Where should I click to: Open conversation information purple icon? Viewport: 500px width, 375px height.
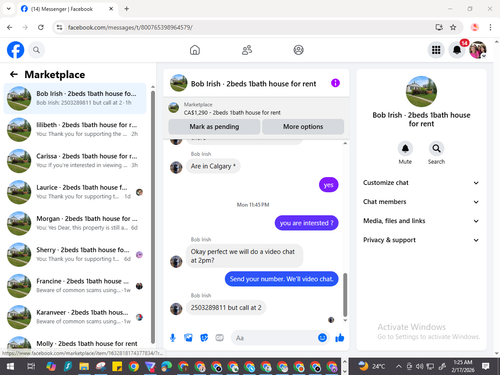(x=335, y=83)
